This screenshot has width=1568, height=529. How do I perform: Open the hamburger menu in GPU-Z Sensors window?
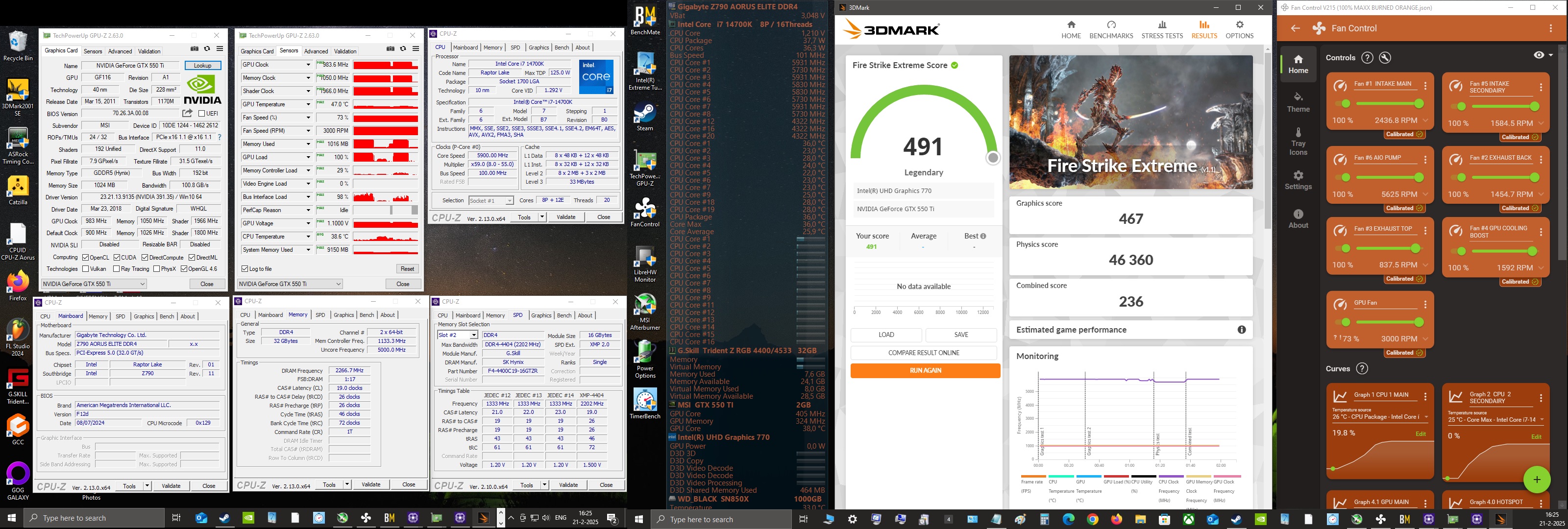pos(416,48)
